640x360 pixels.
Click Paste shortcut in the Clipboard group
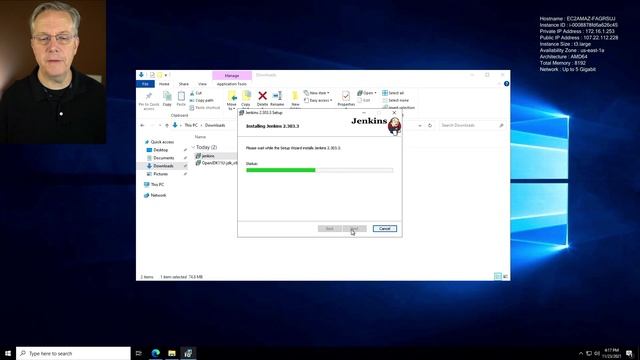[x=205, y=108]
